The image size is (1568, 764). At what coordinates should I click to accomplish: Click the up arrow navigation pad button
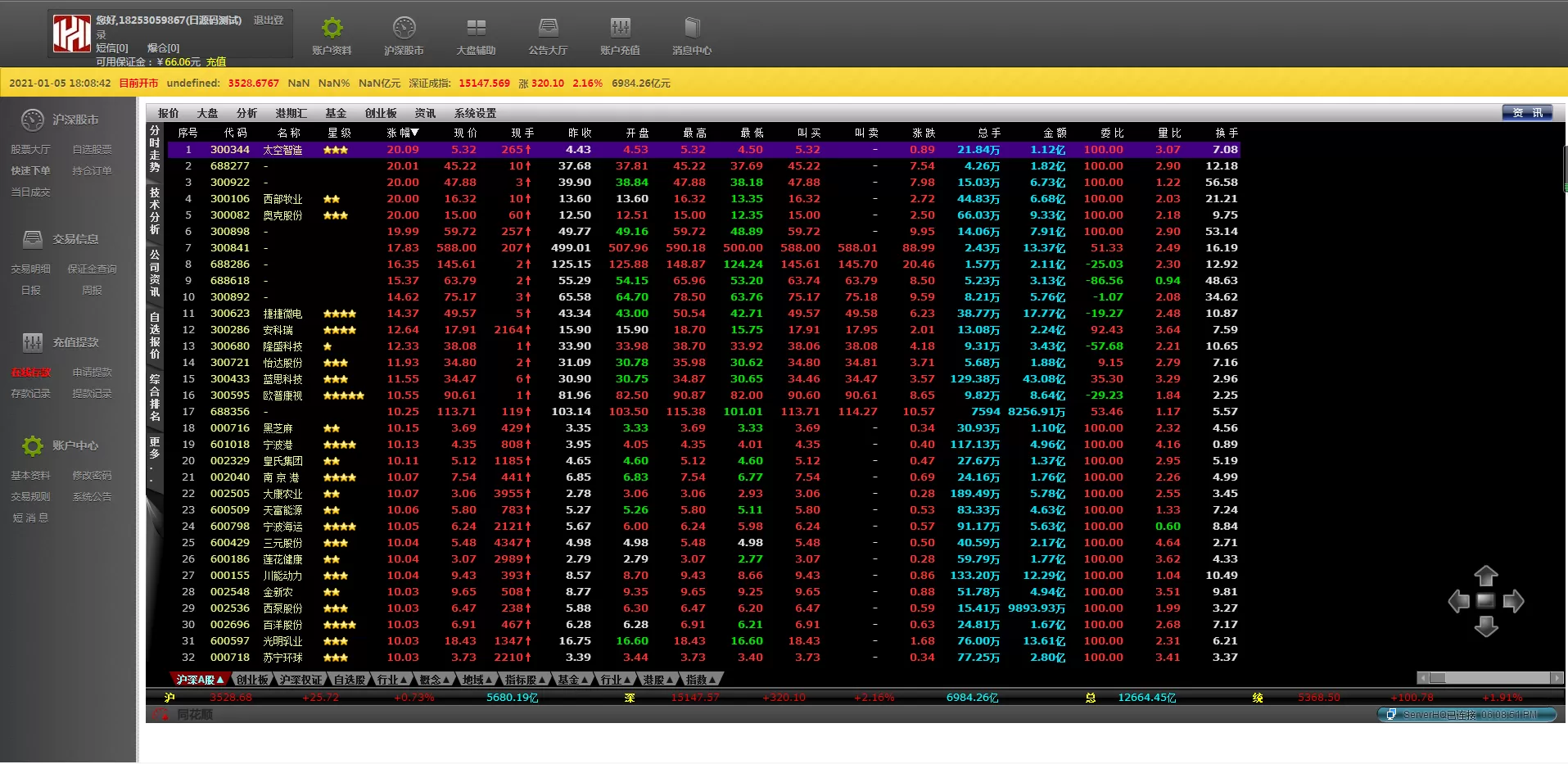pyautogui.click(x=1485, y=576)
